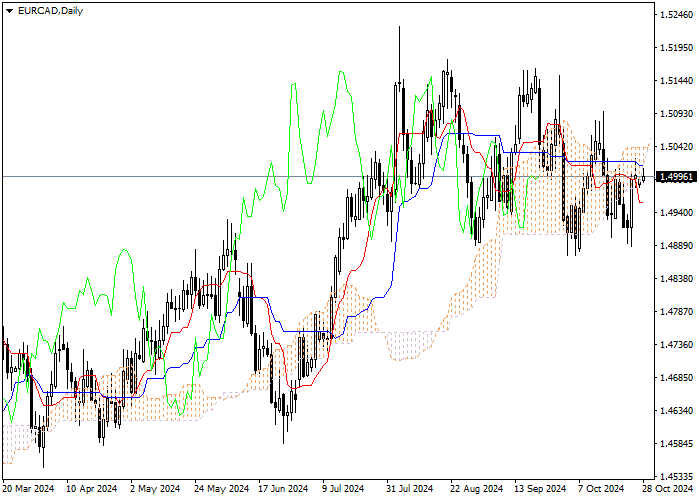Click the 28 Oct 2024 date label
The width and height of the screenshot is (700, 500).
coord(668,489)
